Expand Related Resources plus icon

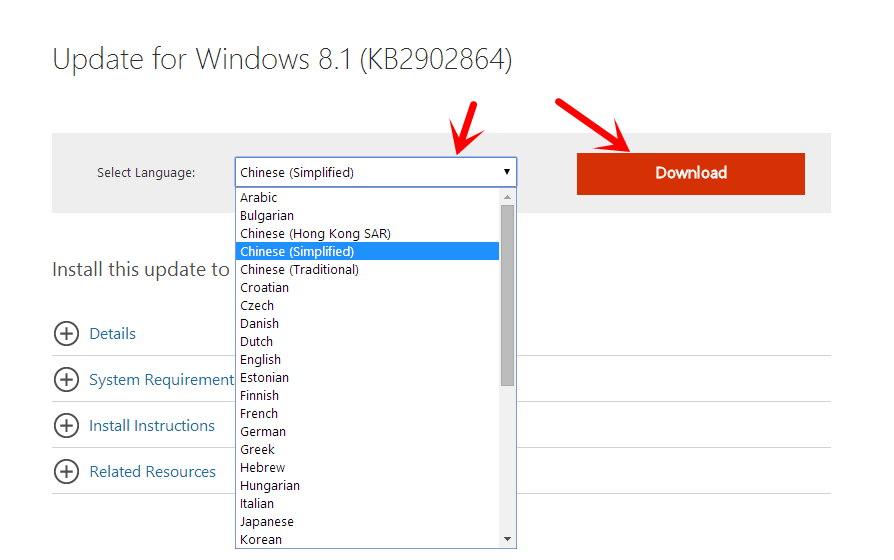(x=66, y=472)
